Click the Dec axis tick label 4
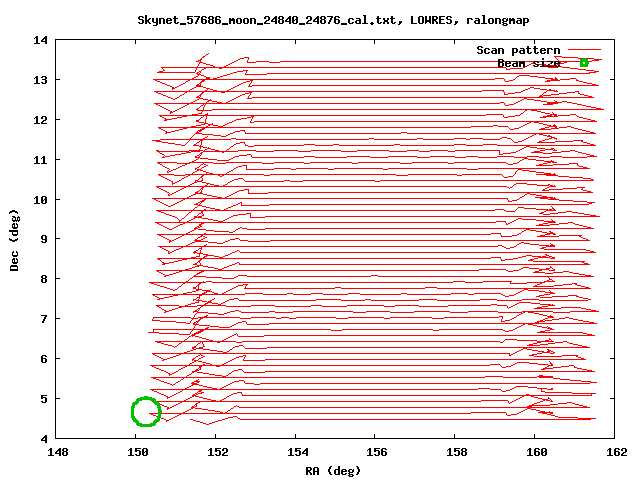 44,439
